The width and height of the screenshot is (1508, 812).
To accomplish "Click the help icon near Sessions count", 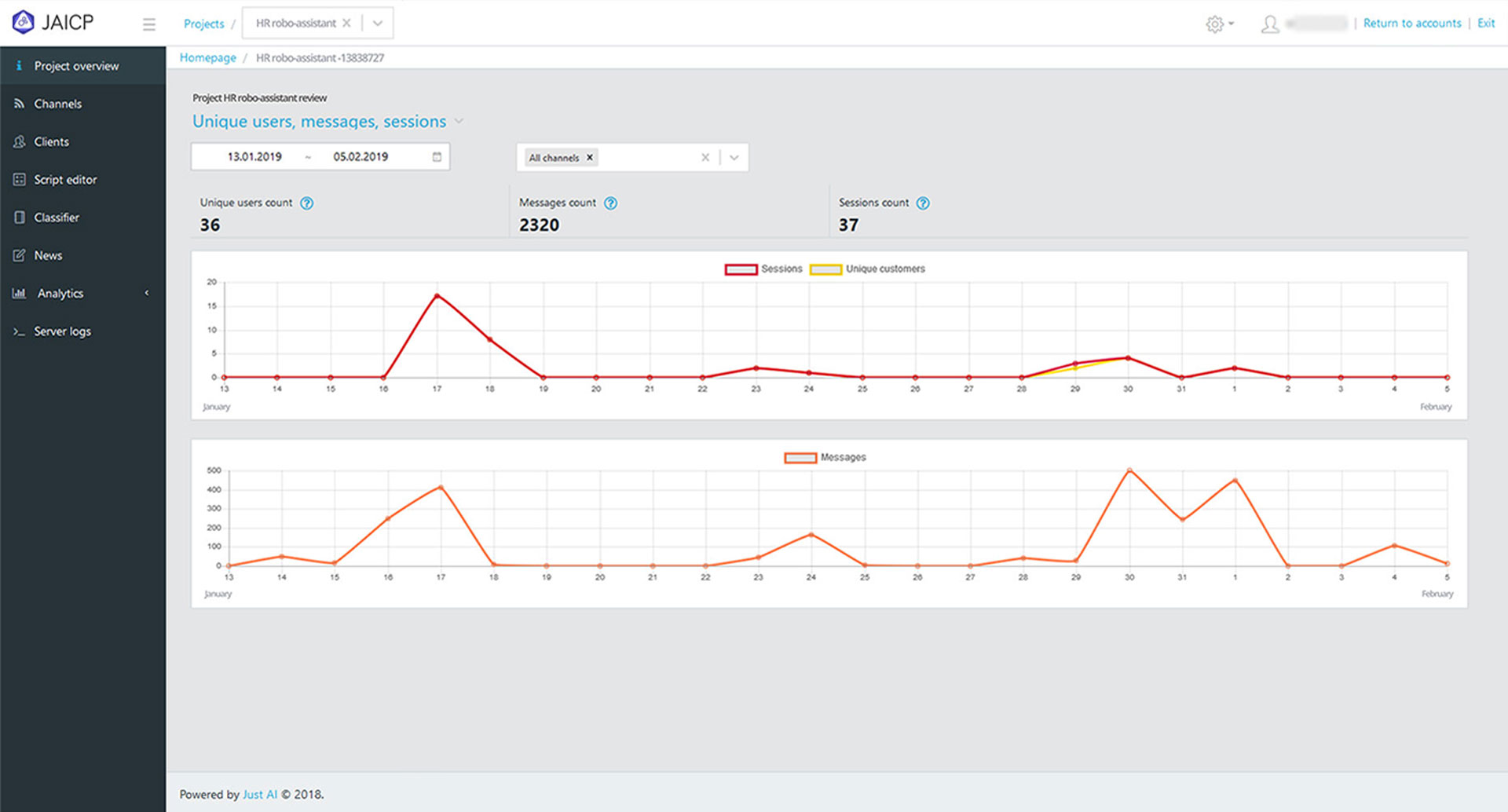I will coord(923,203).
